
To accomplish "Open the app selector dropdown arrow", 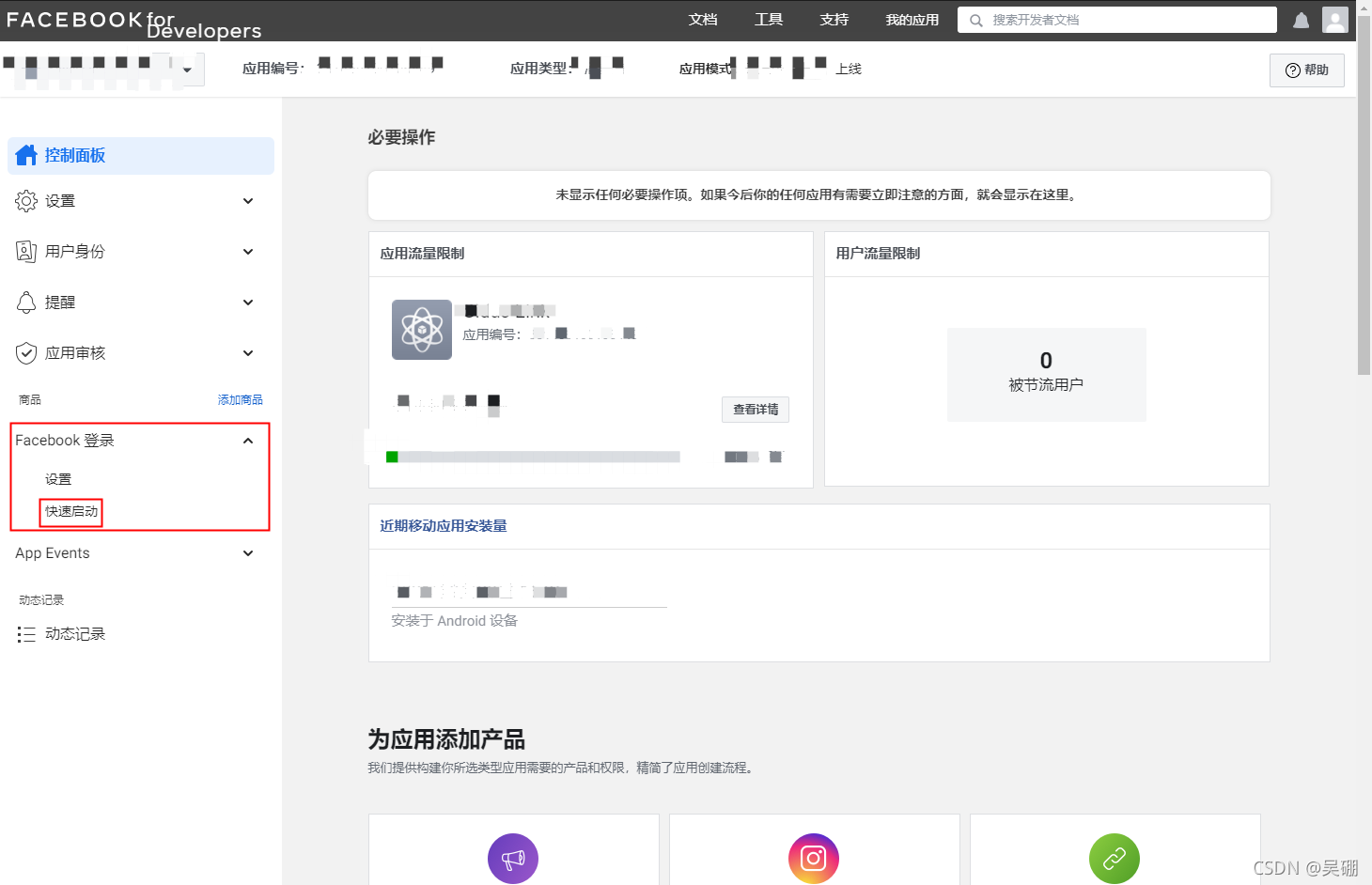I will (x=187, y=70).
